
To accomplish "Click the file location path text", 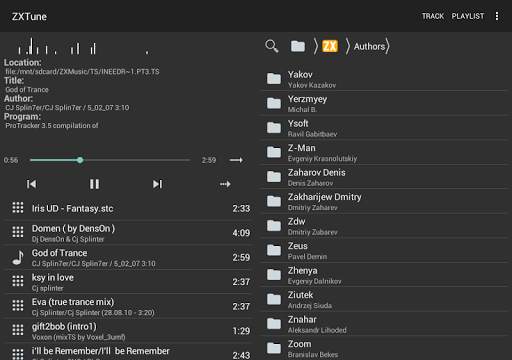I will point(82,72).
